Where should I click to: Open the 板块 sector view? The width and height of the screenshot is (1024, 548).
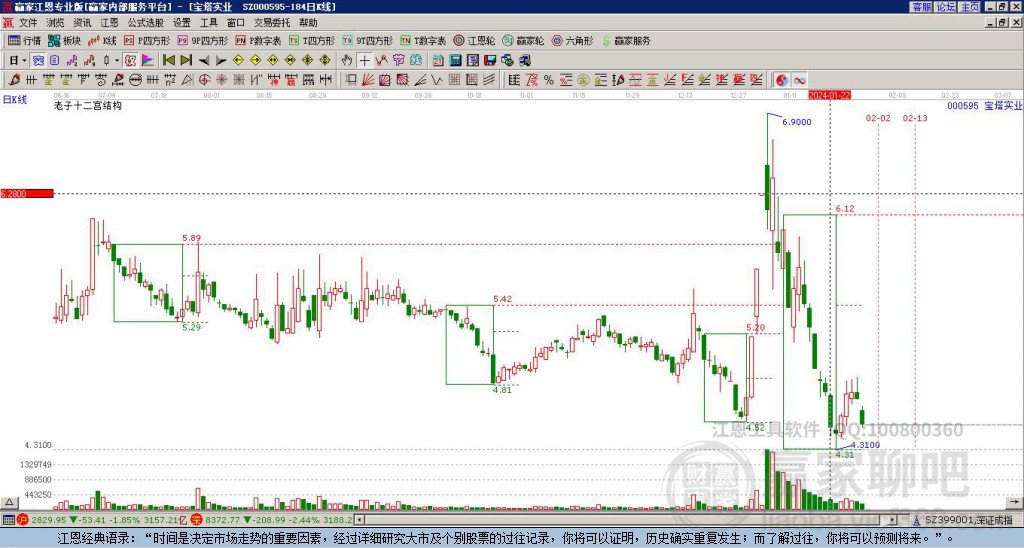pos(65,41)
